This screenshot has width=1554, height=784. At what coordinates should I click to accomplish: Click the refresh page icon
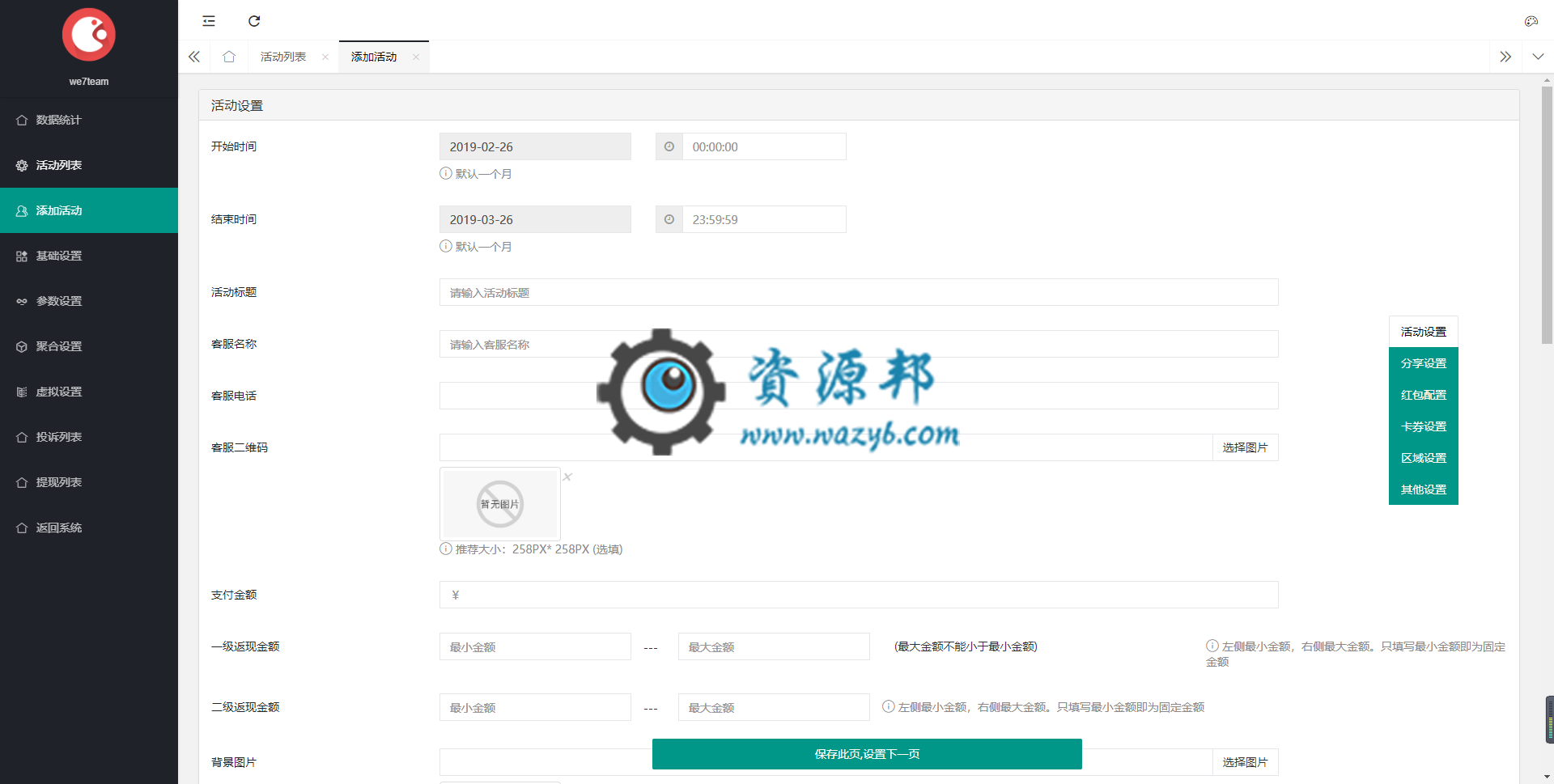[254, 21]
